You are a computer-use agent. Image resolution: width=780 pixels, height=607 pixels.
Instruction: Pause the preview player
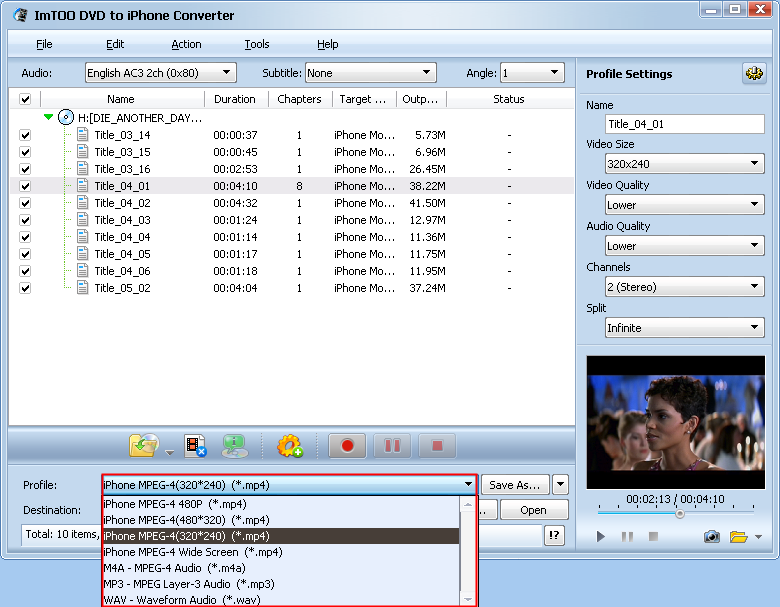click(627, 536)
